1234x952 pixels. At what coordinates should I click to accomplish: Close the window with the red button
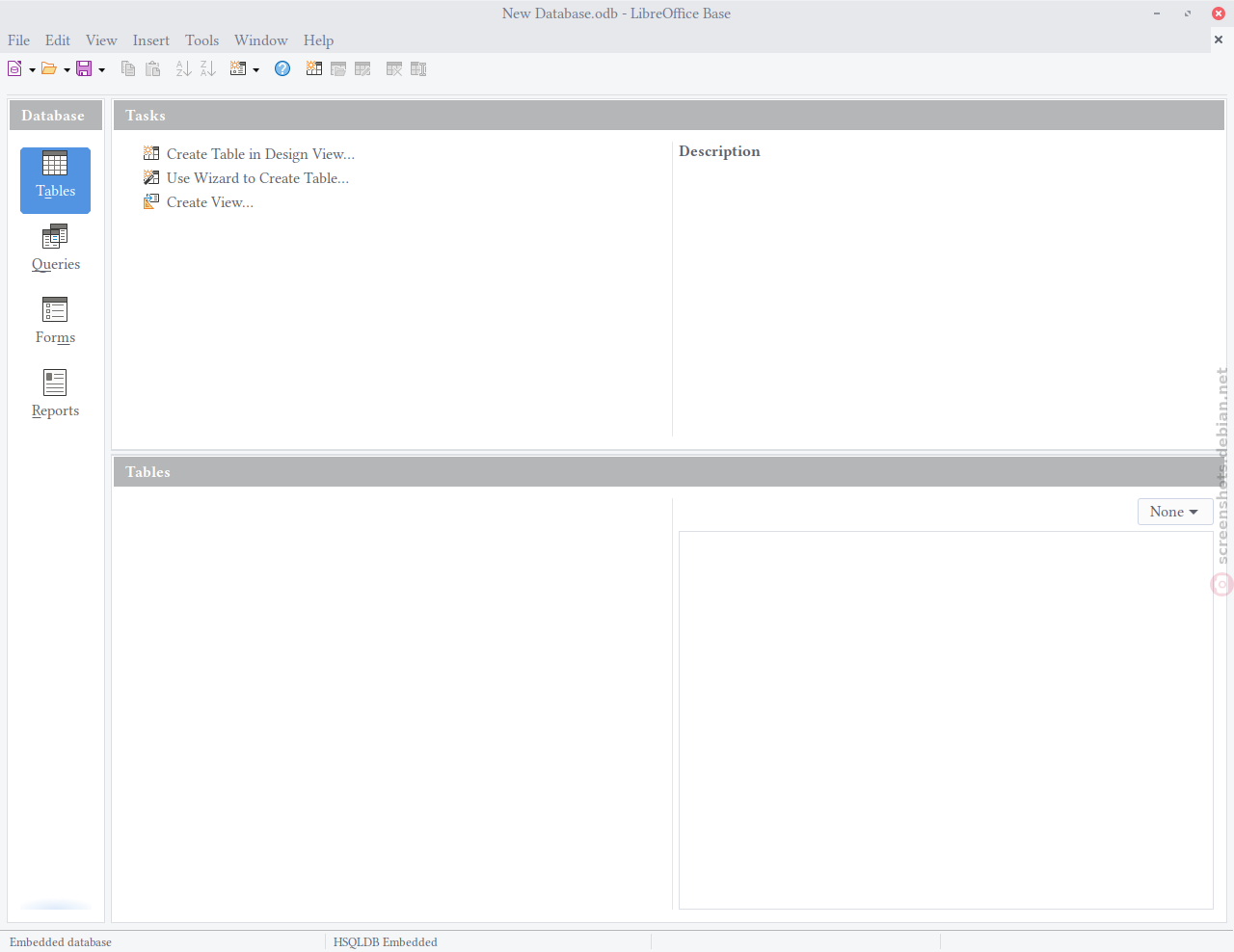[1219, 13]
